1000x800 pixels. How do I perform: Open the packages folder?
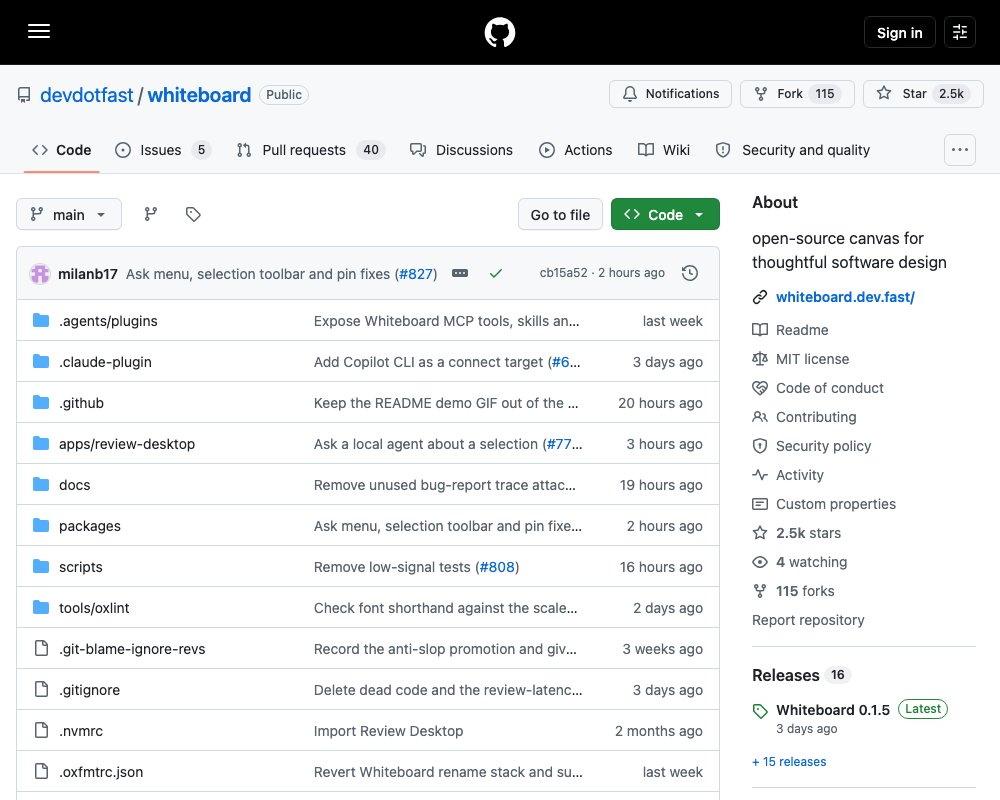coord(90,526)
